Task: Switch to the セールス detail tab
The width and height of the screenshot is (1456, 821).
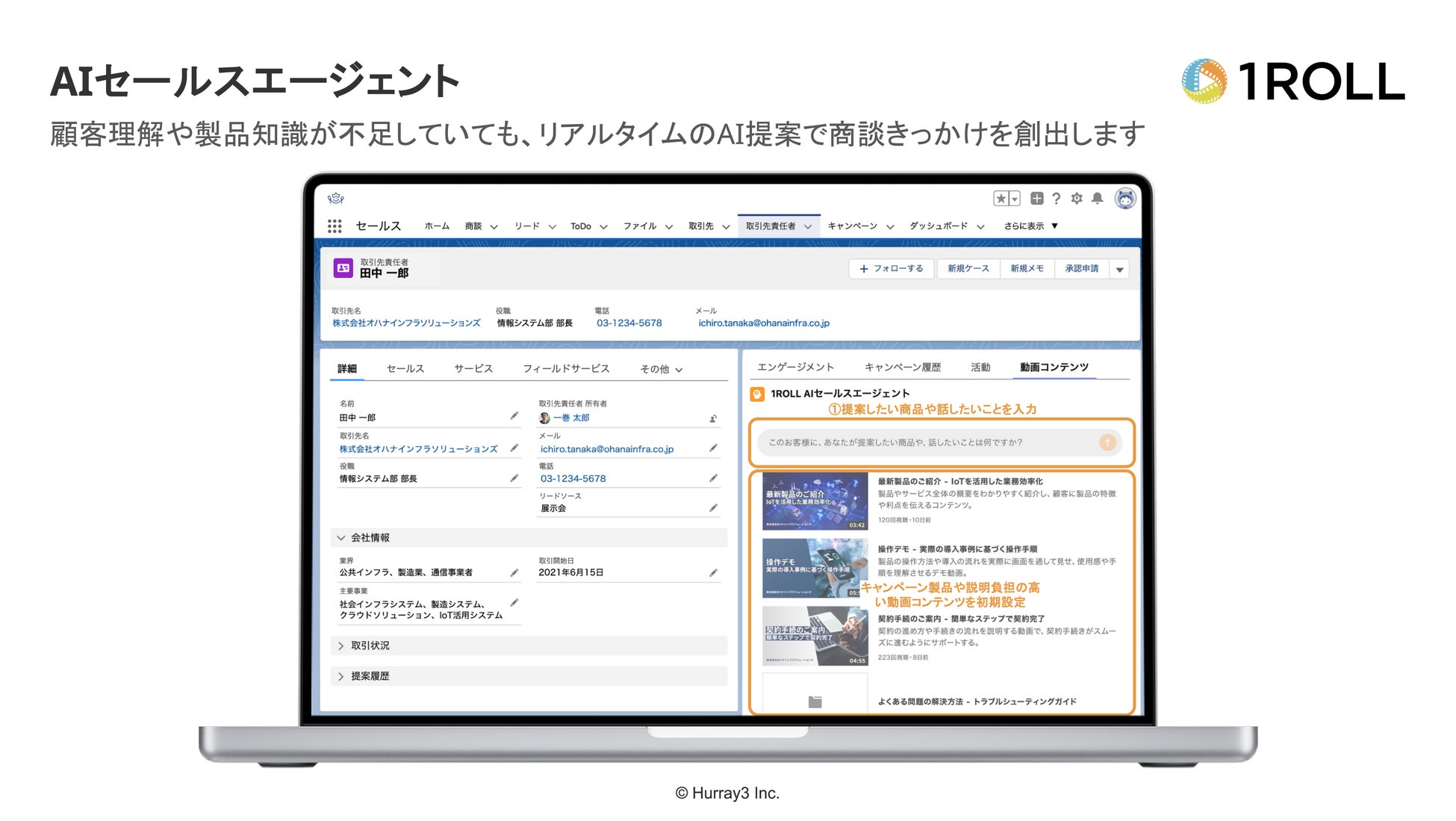Action: click(x=405, y=368)
